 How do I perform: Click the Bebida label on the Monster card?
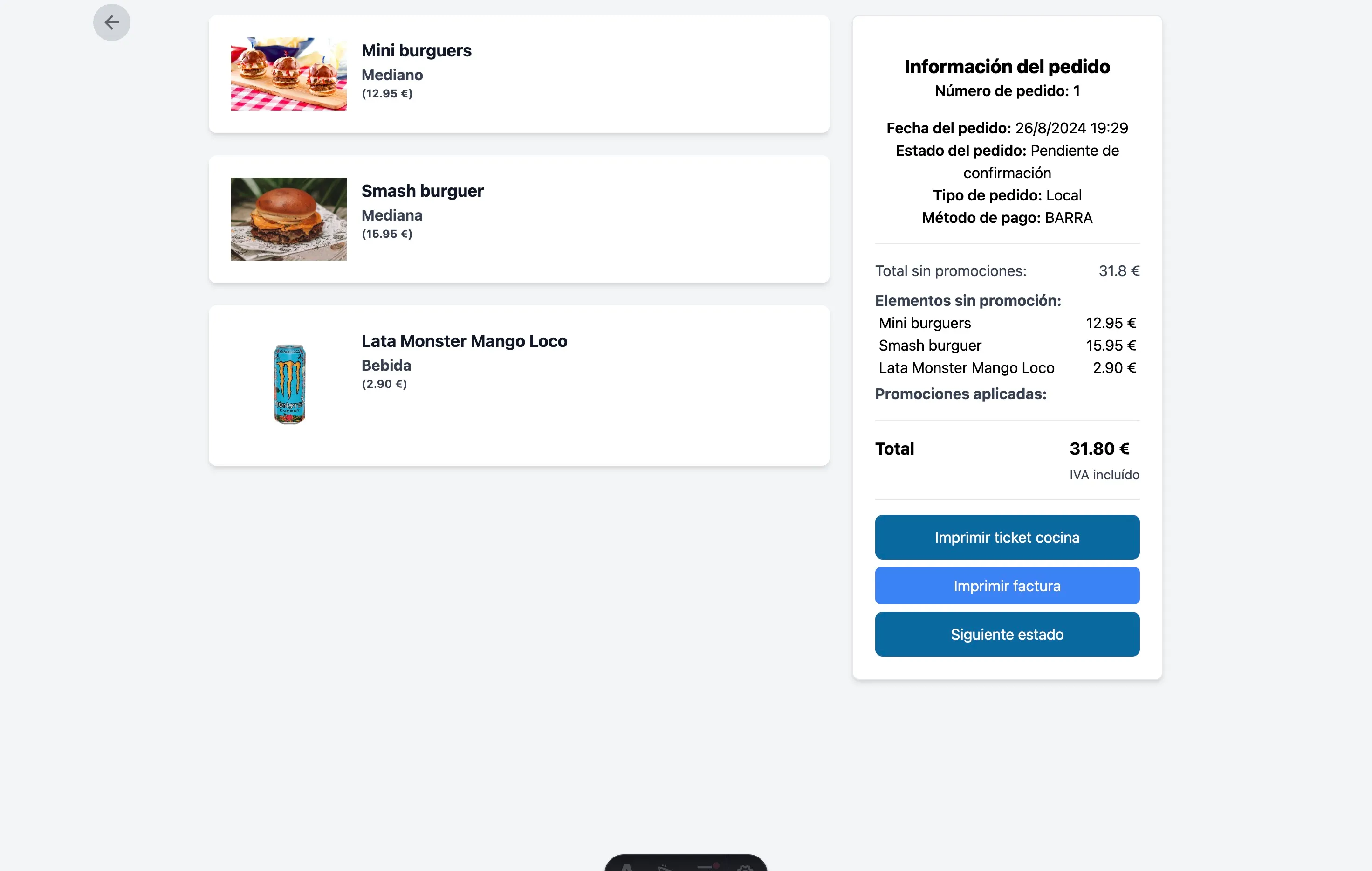click(386, 366)
